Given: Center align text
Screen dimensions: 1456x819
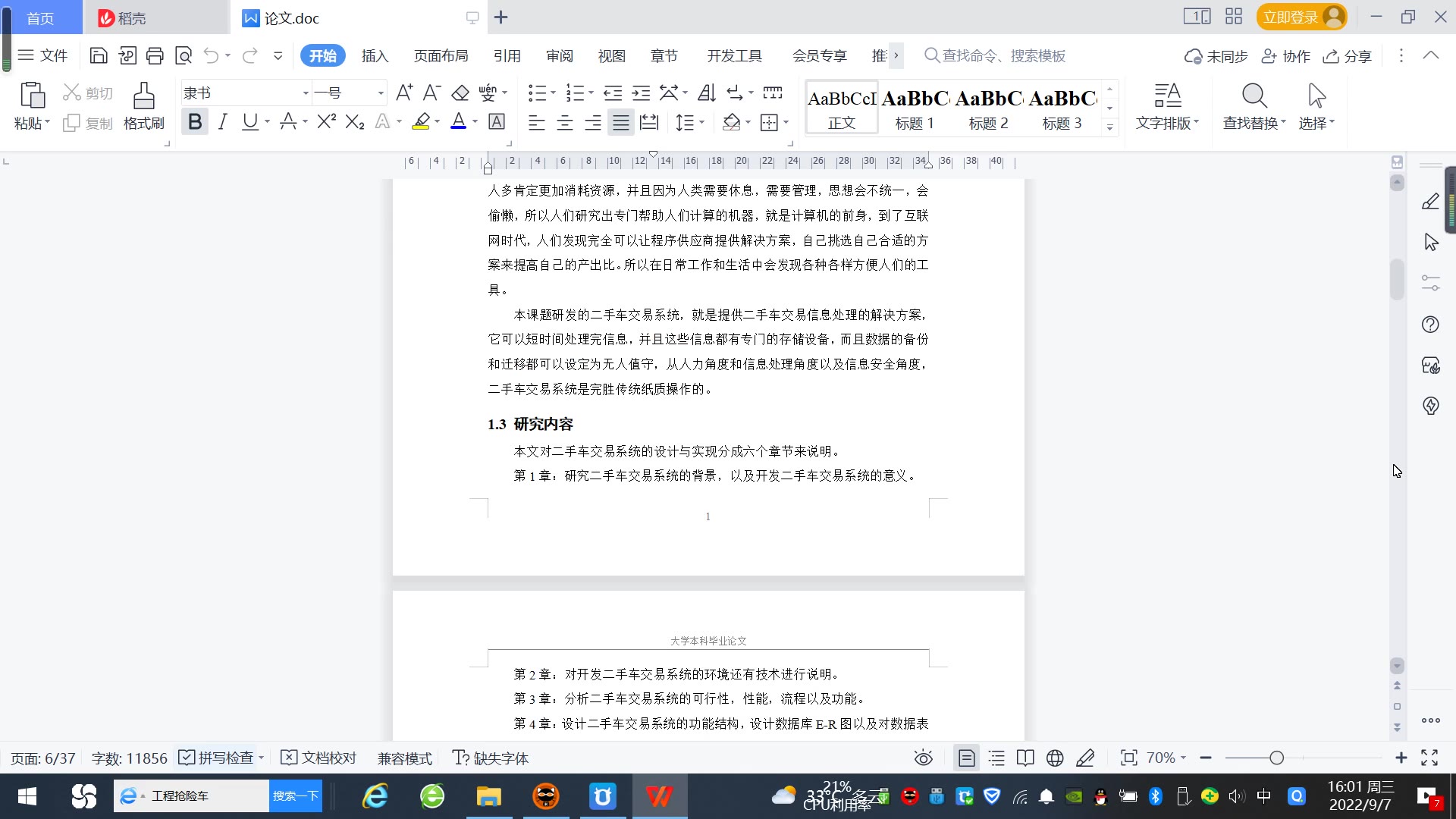Looking at the screenshot, I should [565, 122].
